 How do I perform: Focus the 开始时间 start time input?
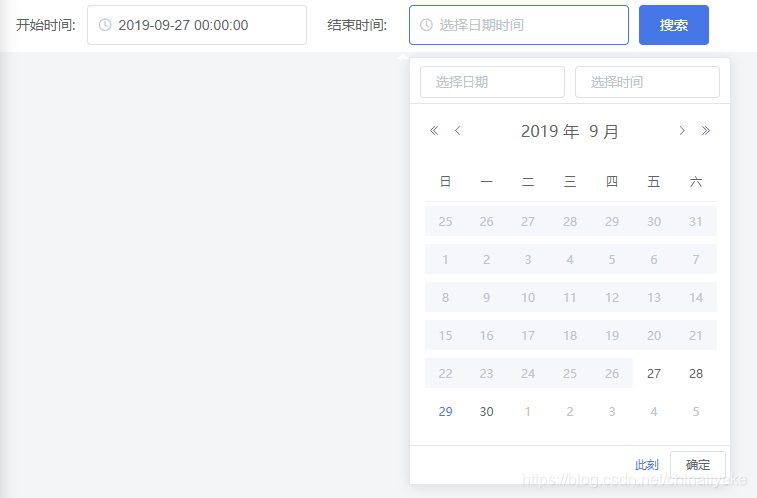tap(197, 25)
